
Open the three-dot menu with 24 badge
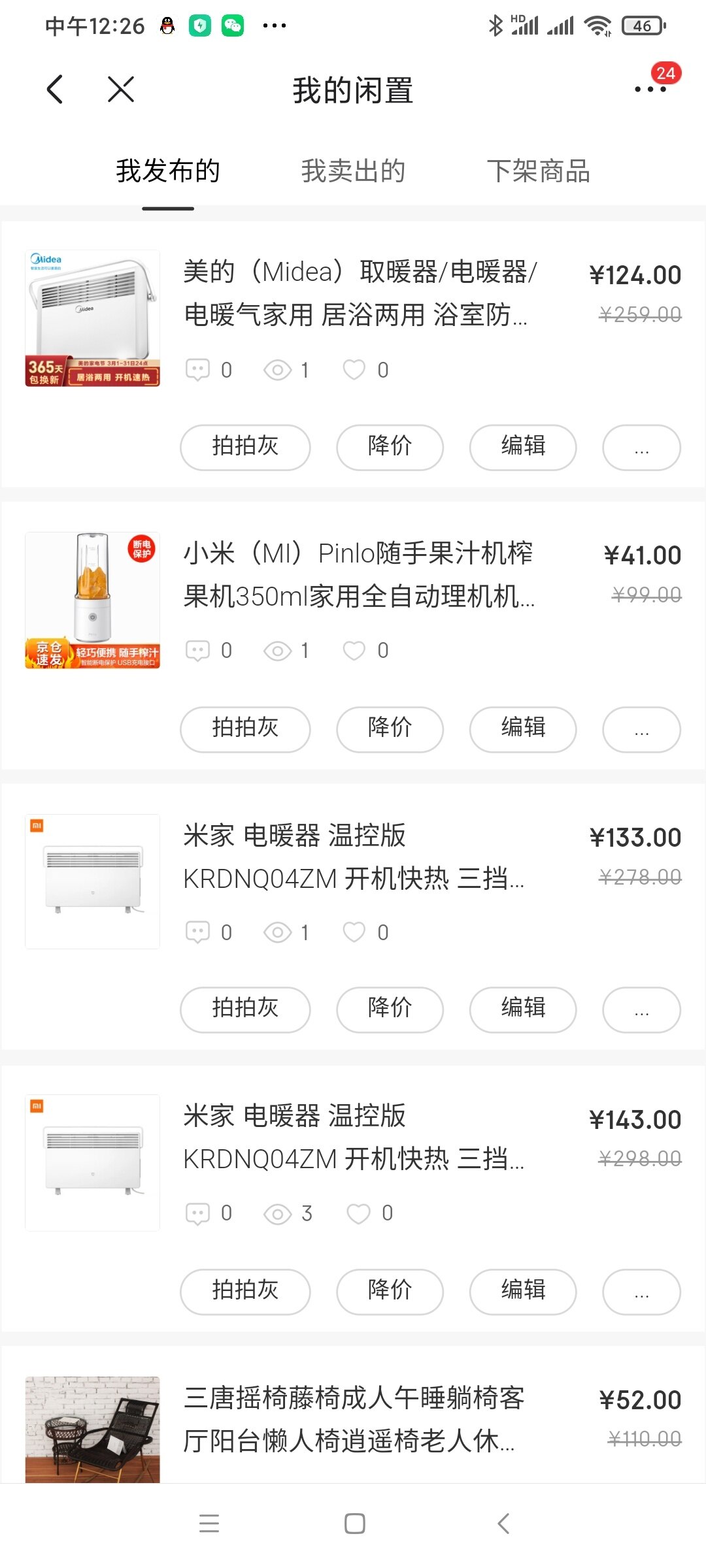tap(650, 89)
